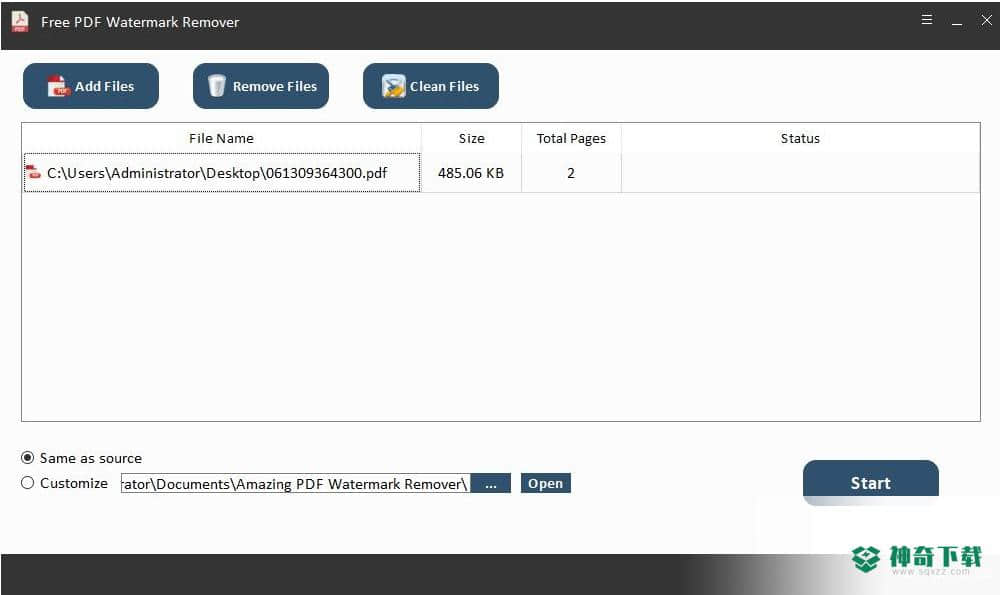Open the hamburger menu in title bar
The width and height of the screenshot is (1000, 595).
tap(927, 20)
